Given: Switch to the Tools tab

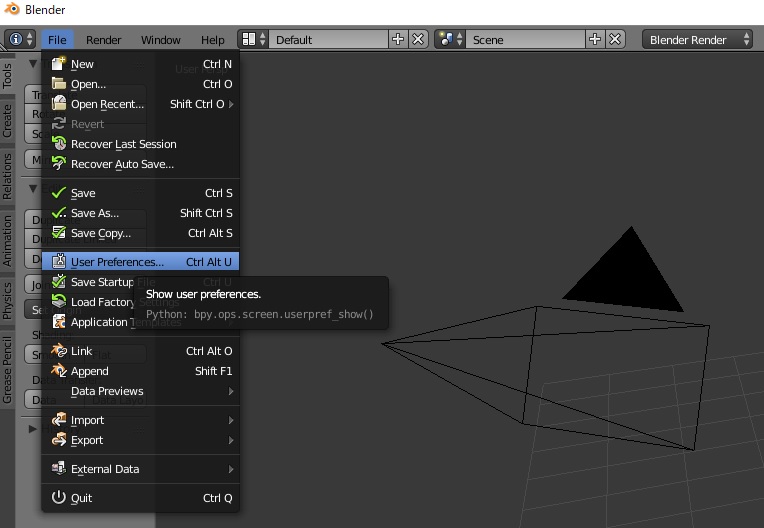Looking at the screenshot, I should (x=7, y=75).
